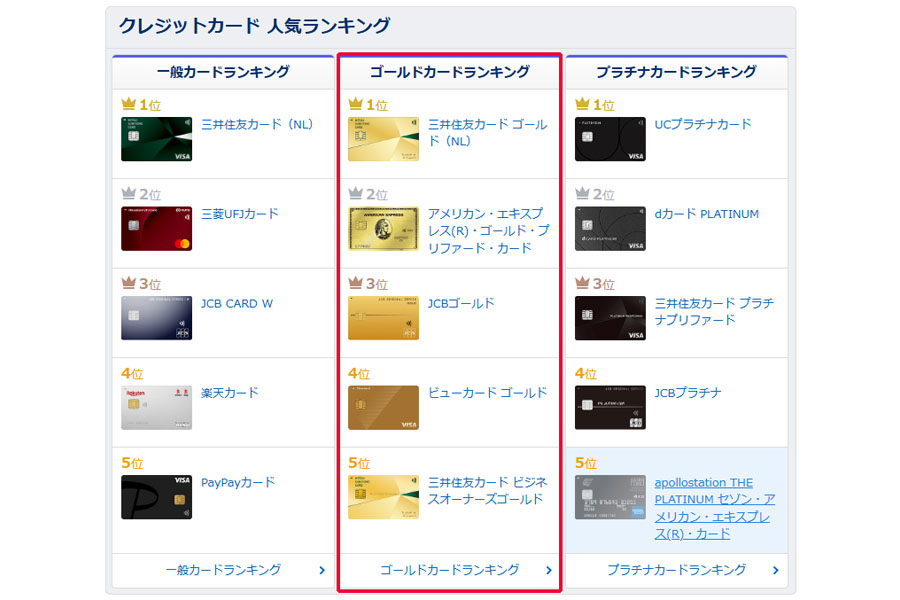Screen dimensions: 900x600
Task: Click the black PayPayカード card image
Action: 156,497
